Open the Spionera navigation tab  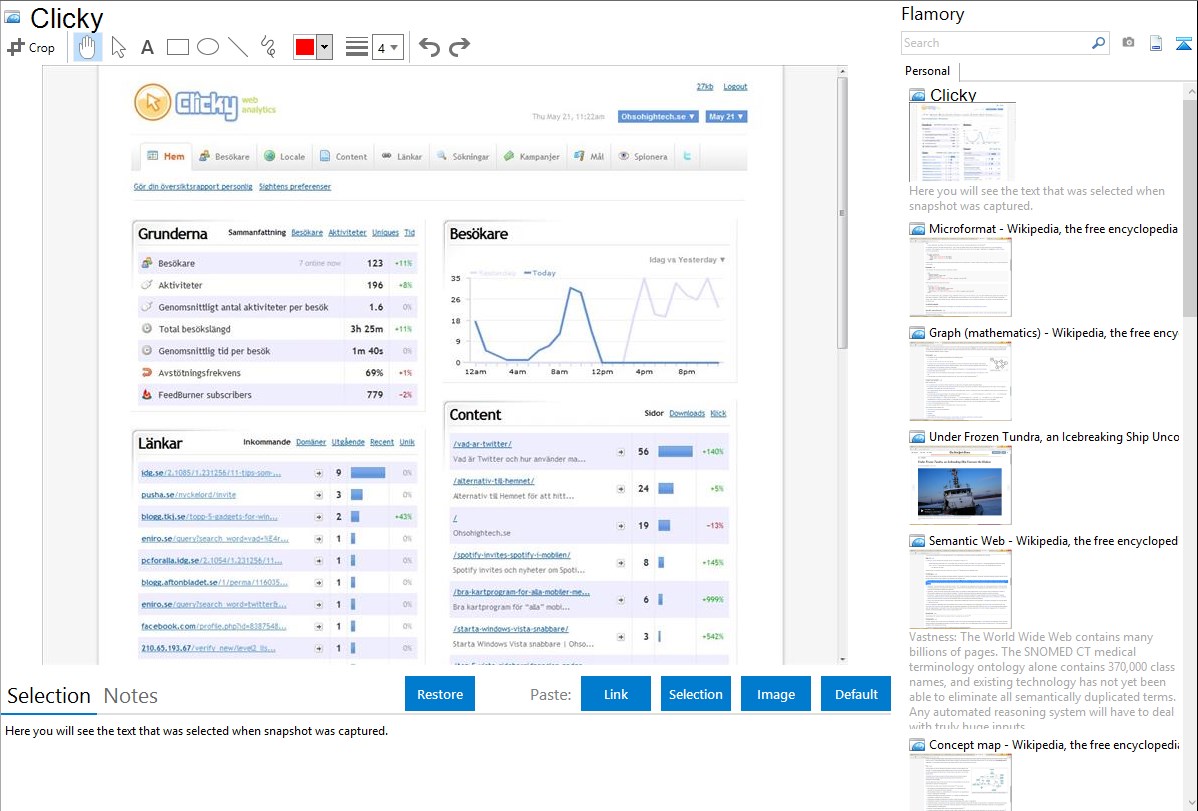click(643, 157)
